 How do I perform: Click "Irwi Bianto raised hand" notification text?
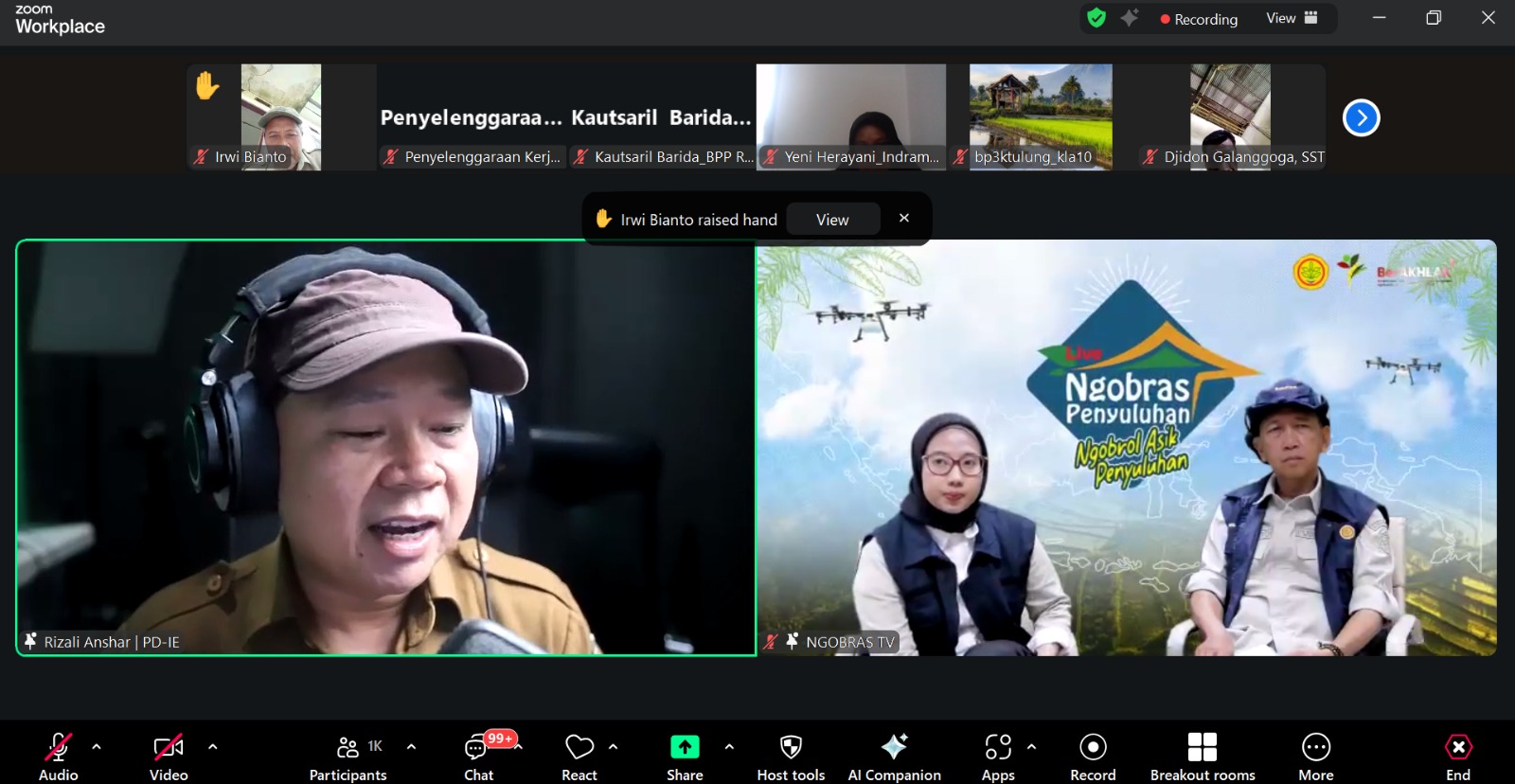(x=699, y=220)
